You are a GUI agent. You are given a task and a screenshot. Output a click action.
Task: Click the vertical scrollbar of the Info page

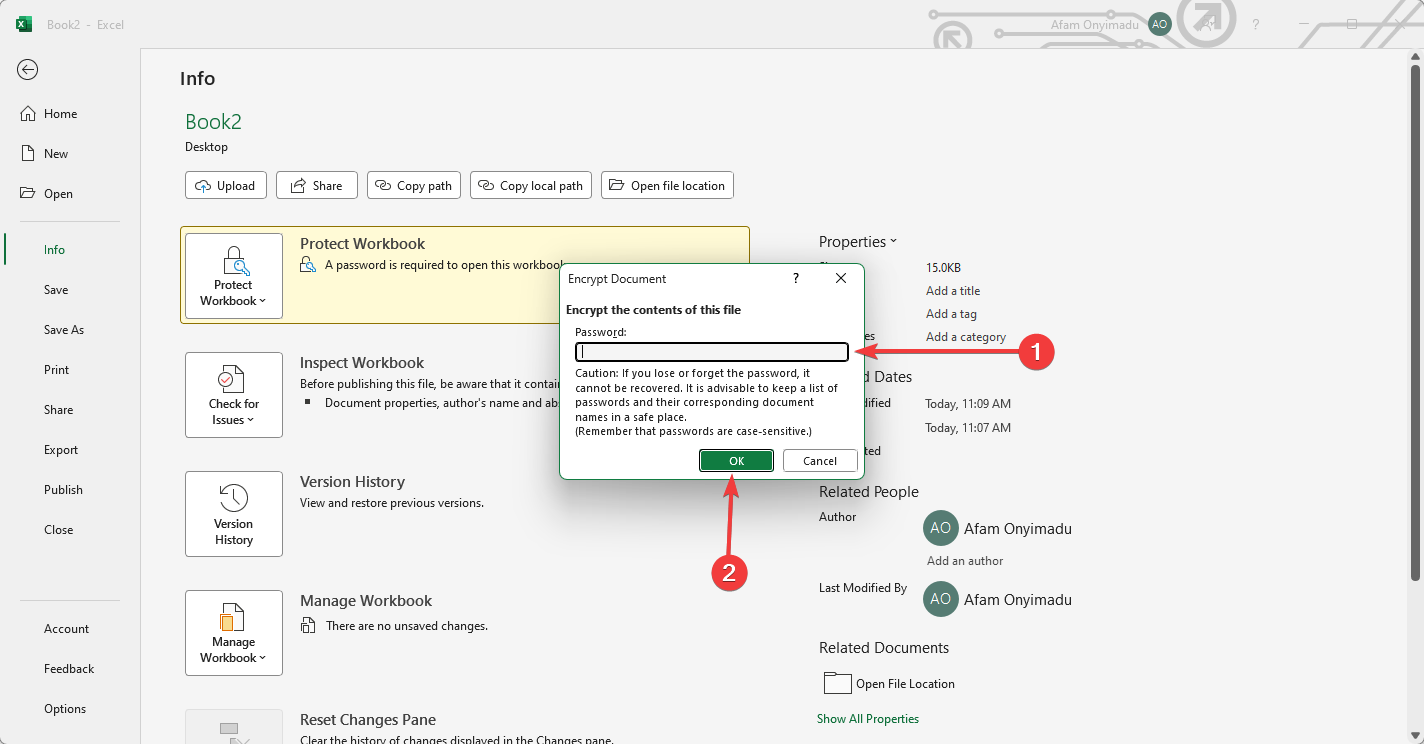point(1415,322)
